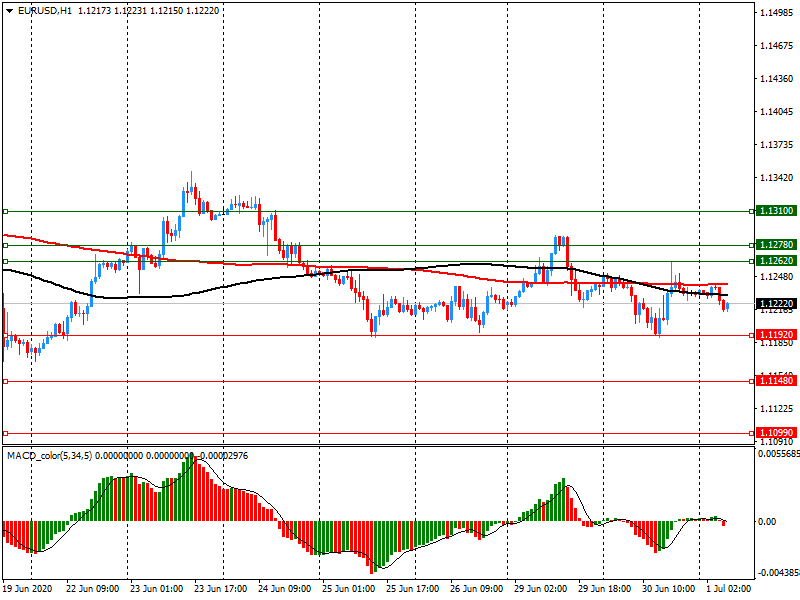This screenshot has width=800, height=600.
Task: Click the 25 Jun 01:00 time label
Action: click(x=348, y=589)
